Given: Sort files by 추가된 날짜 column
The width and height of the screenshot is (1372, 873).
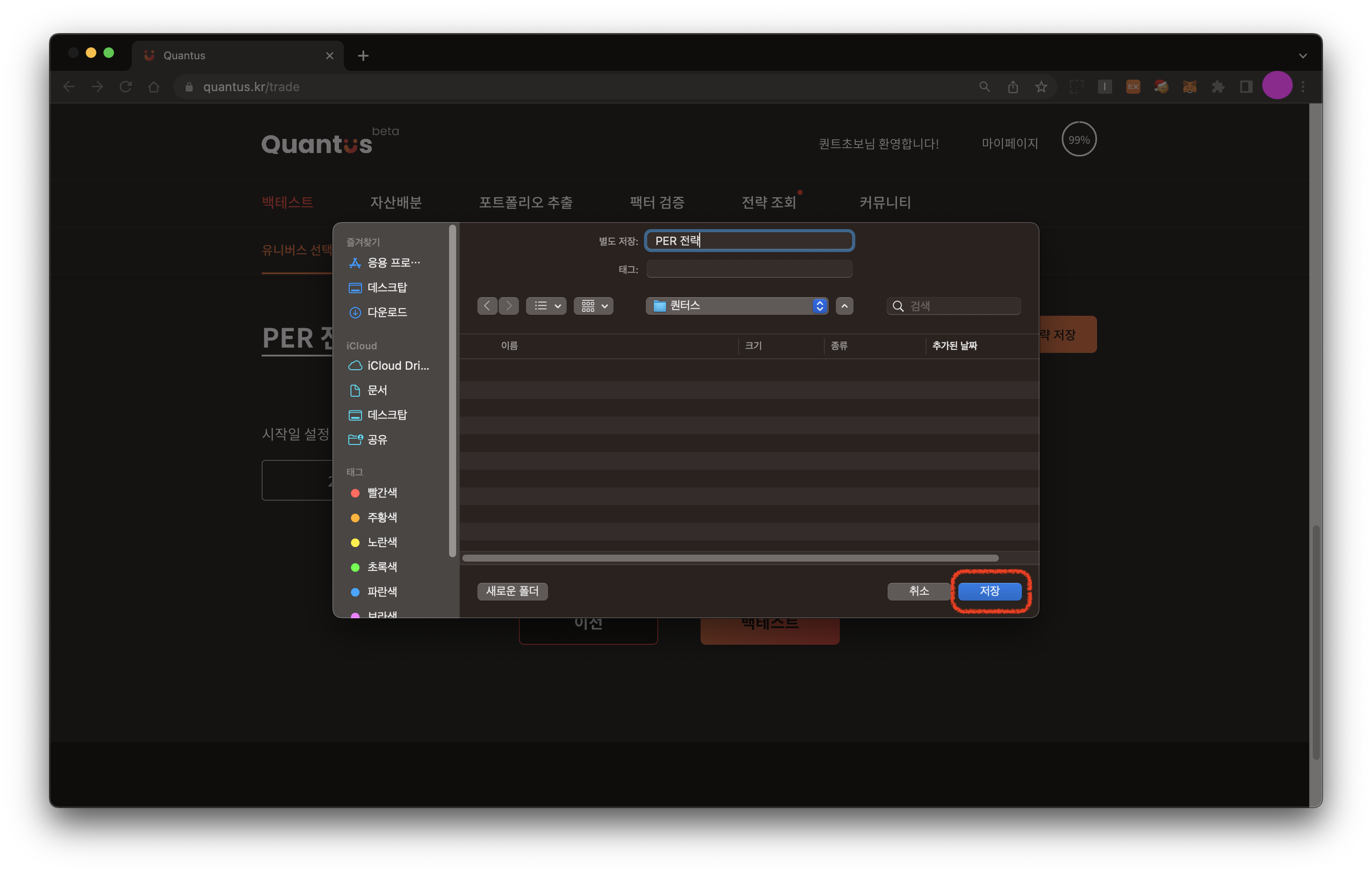Looking at the screenshot, I should (x=954, y=345).
